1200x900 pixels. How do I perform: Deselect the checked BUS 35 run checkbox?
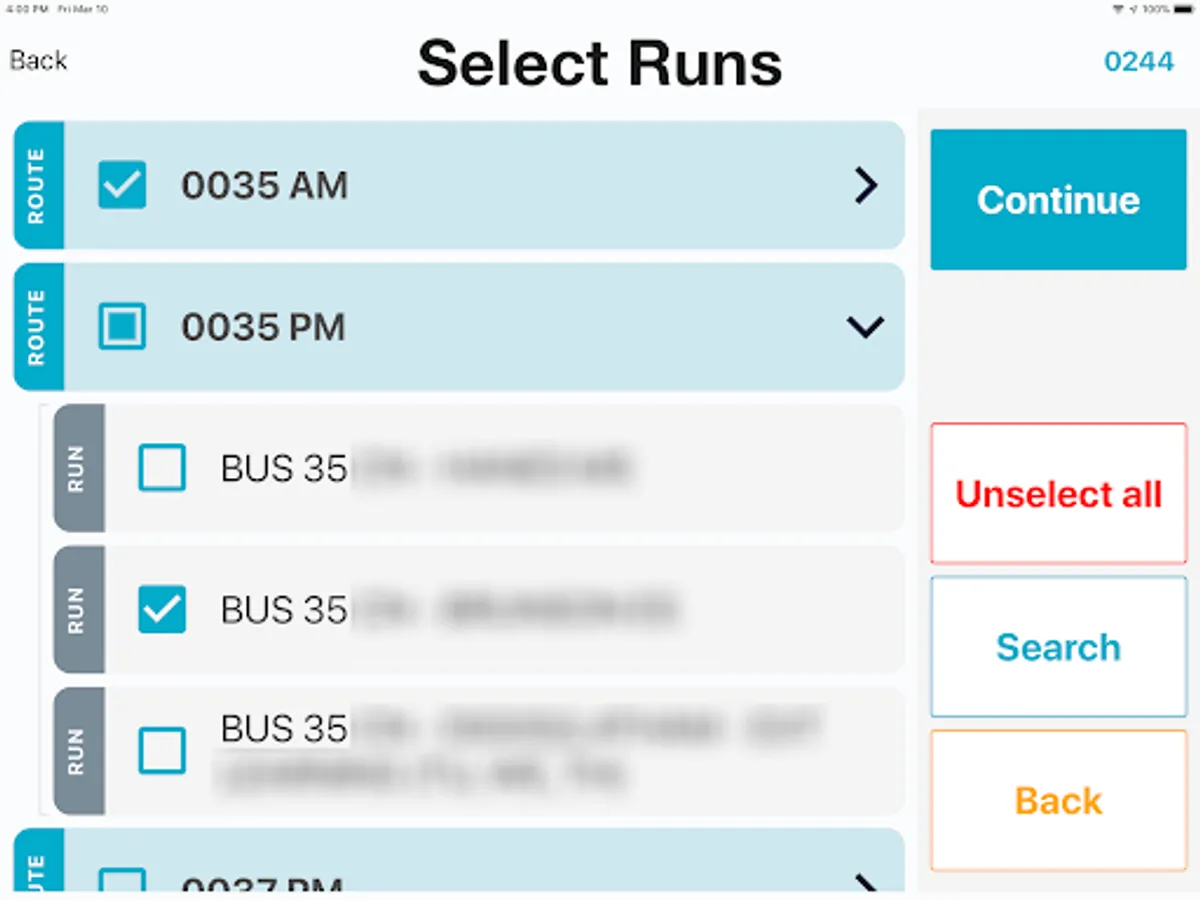pos(162,610)
